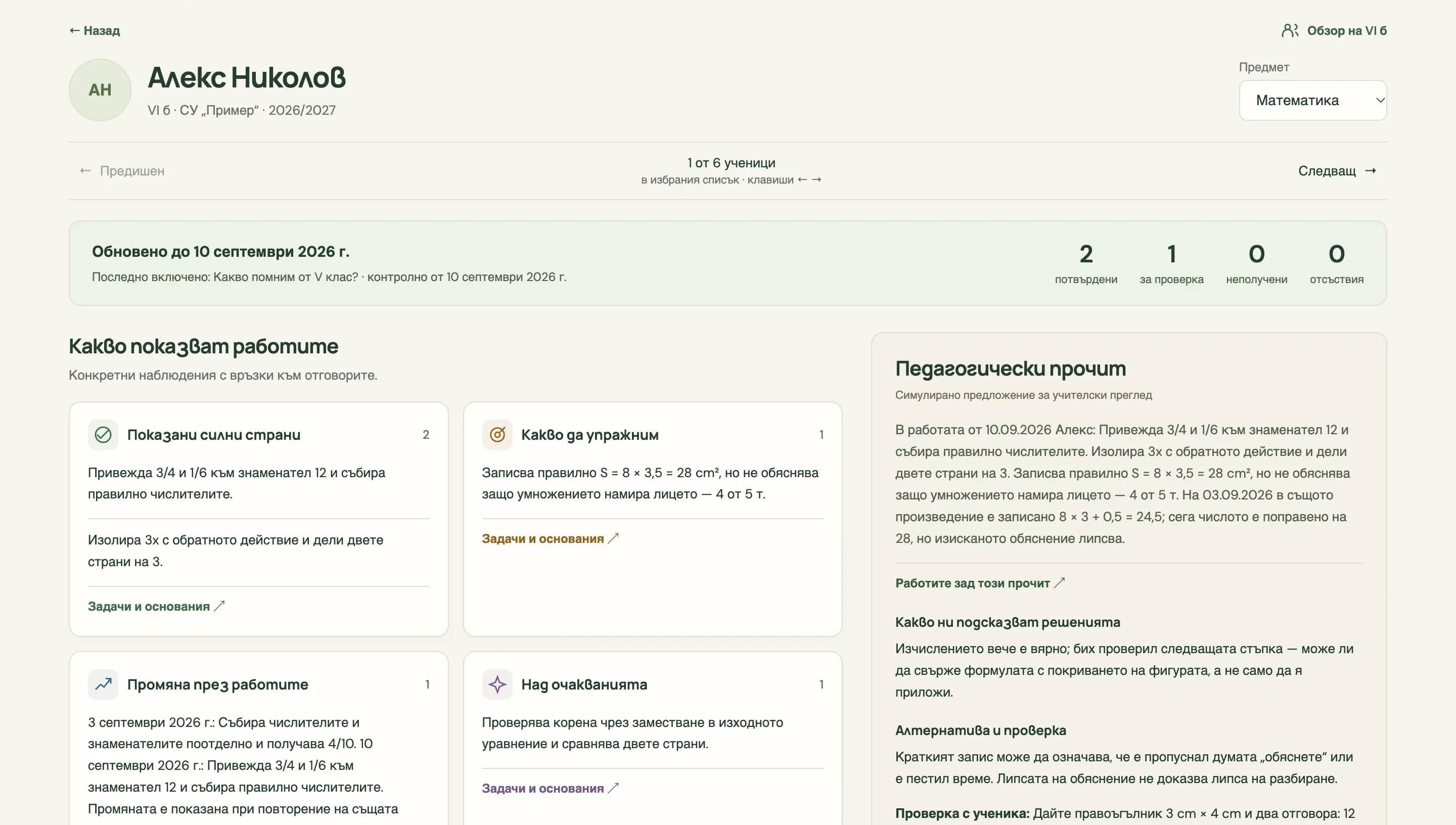Viewport: 1456px width, 825px height.
Task: Click the Записва правилно S = 8 × 3,5 observation
Action: click(x=650, y=483)
